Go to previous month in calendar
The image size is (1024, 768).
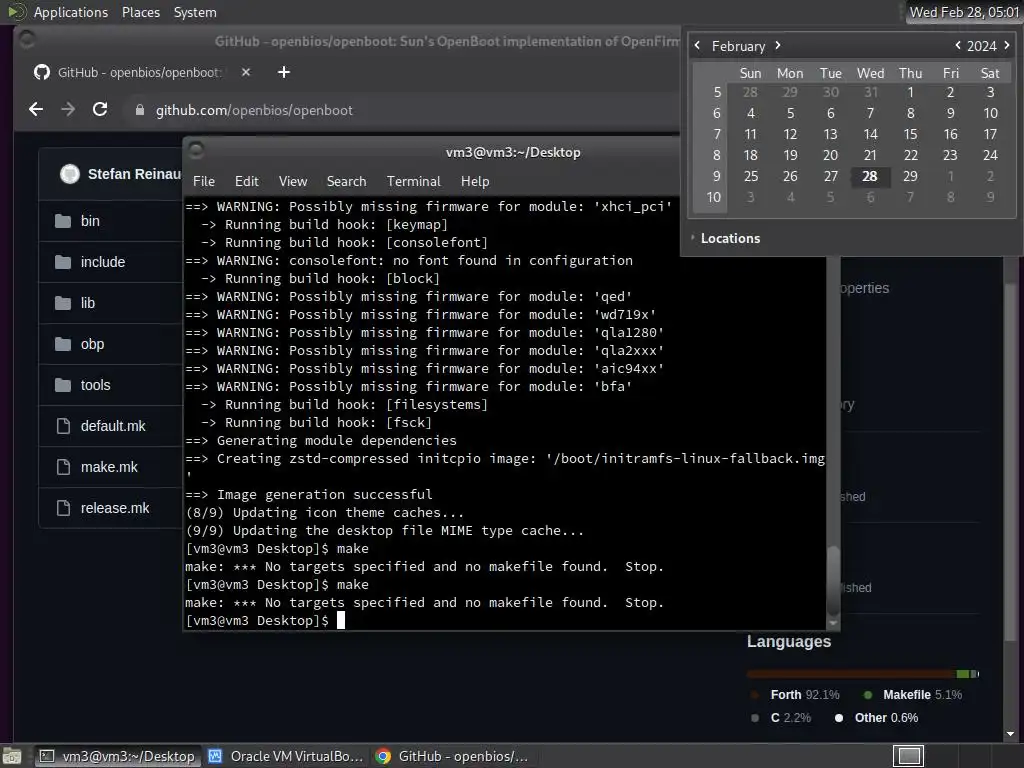(x=697, y=45)
